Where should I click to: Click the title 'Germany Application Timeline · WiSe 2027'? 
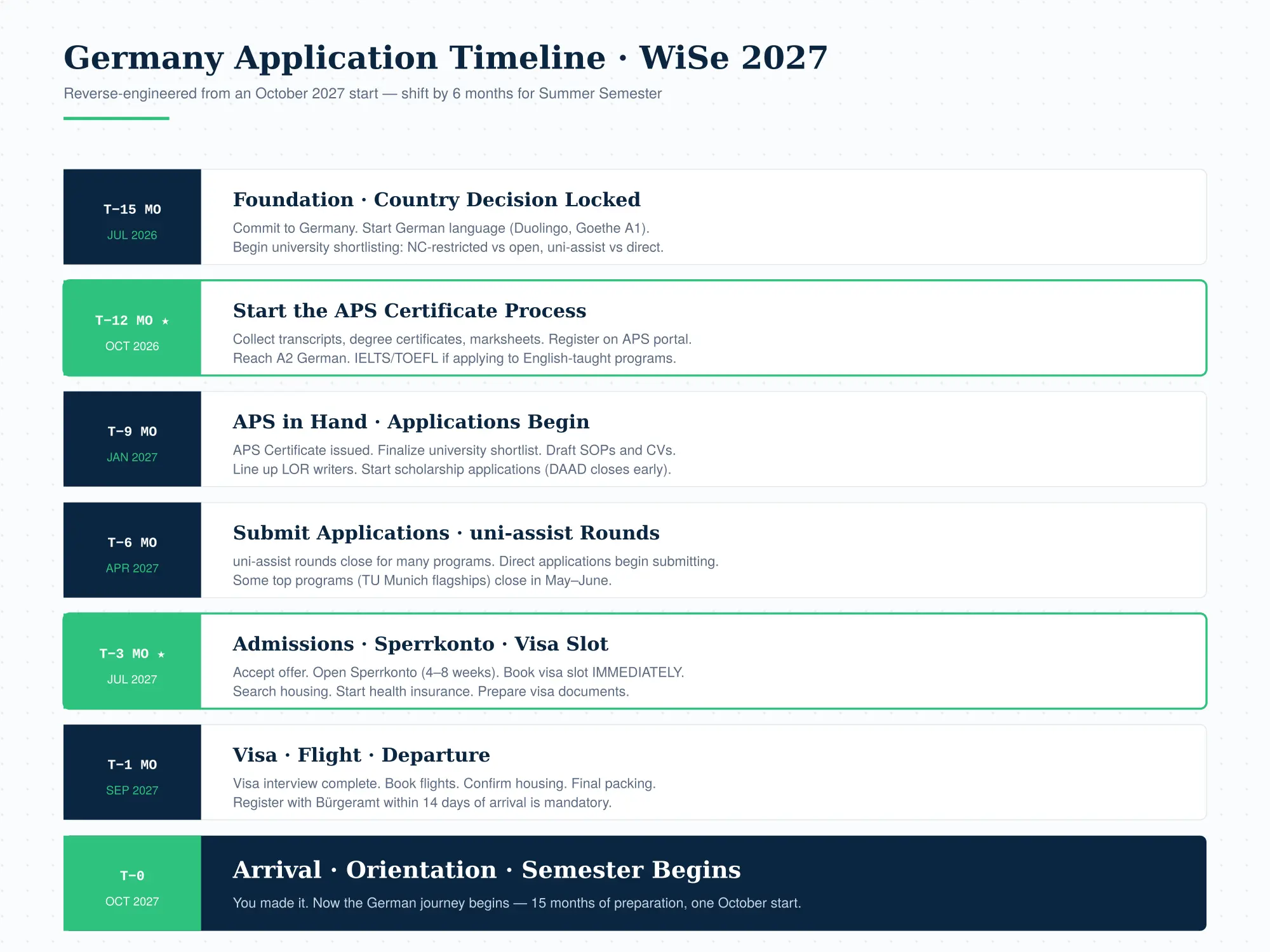coord(446,58)
